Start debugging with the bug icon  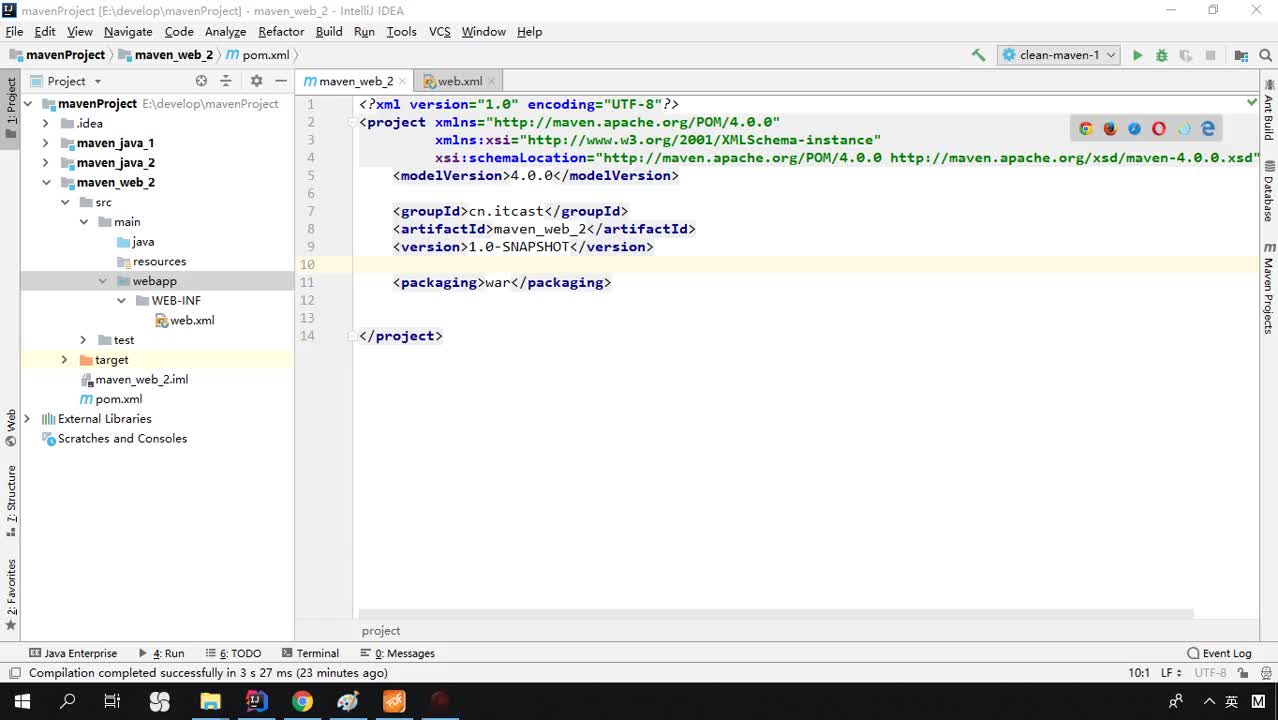(x=1161, y=56)
